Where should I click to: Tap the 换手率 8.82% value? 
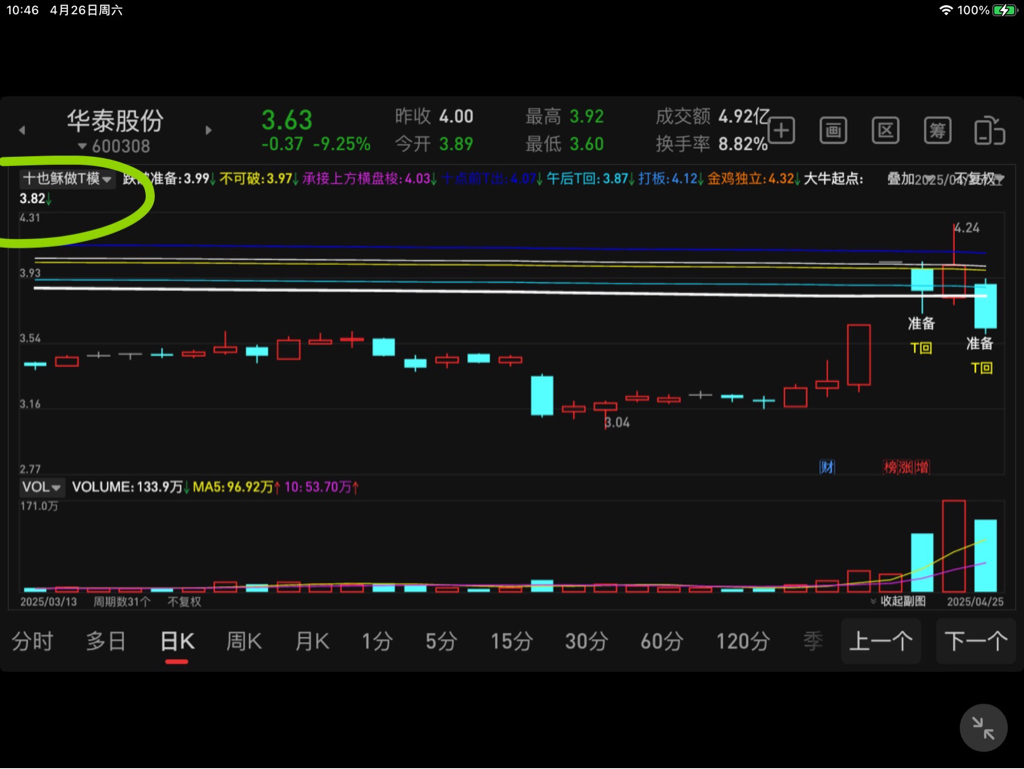(x=712, y=144)
